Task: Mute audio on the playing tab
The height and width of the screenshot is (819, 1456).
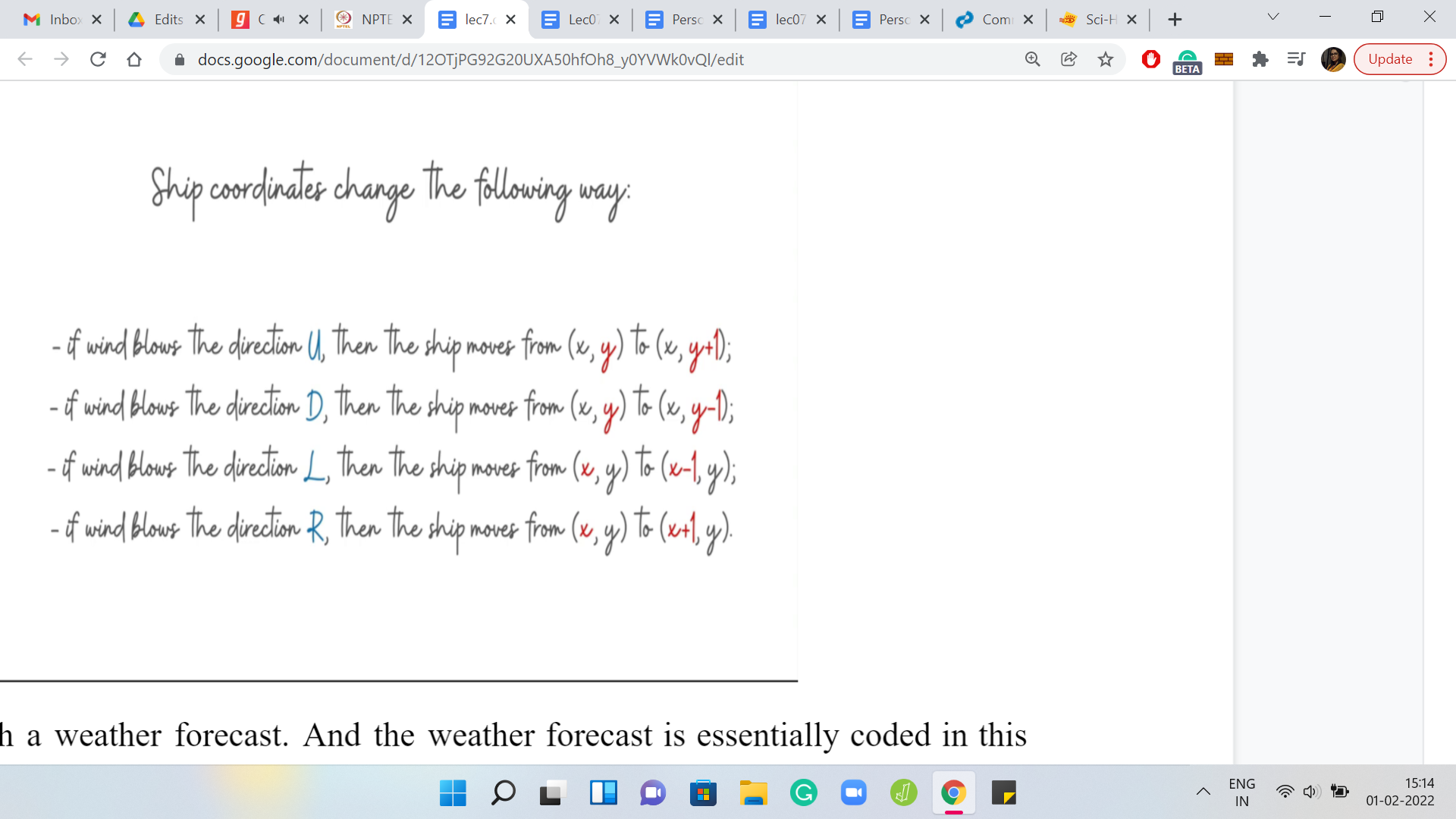Action: (279, 20)
